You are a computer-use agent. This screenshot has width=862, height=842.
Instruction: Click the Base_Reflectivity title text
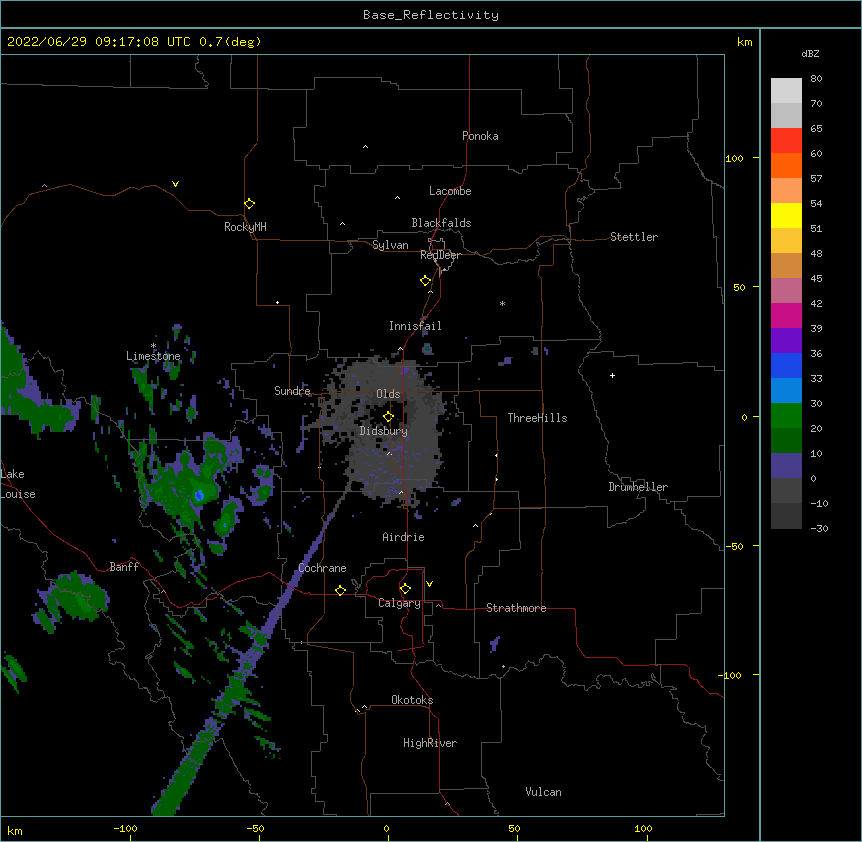[431, 15]
